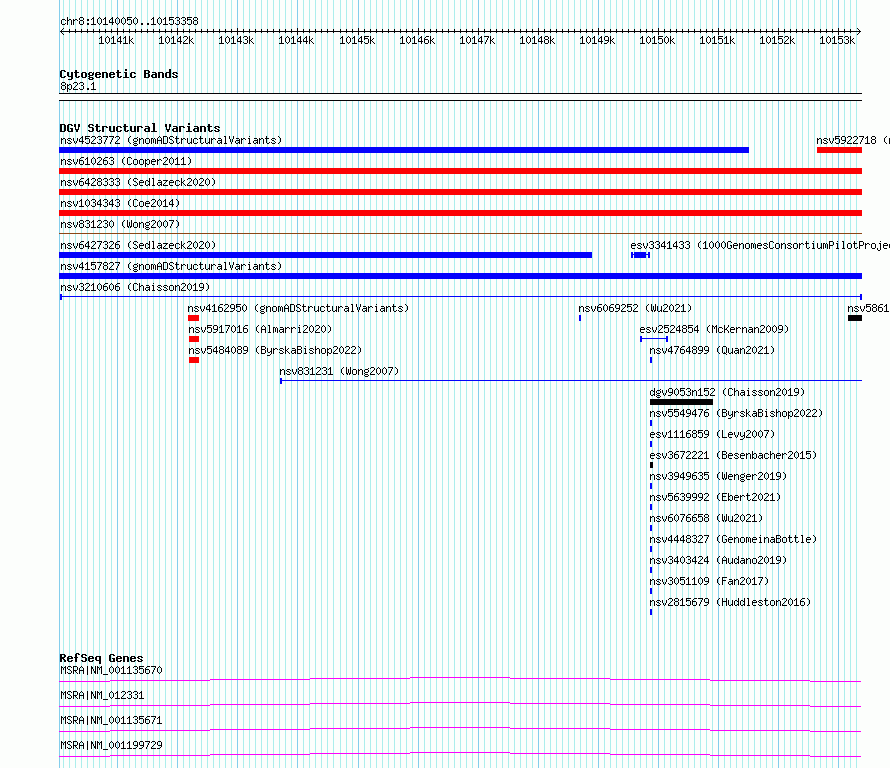Screen dimensions: 890x768
Task: Open nsv4162950 (gnomADStructuralVariants) label
Action: (x=298, y=308)
